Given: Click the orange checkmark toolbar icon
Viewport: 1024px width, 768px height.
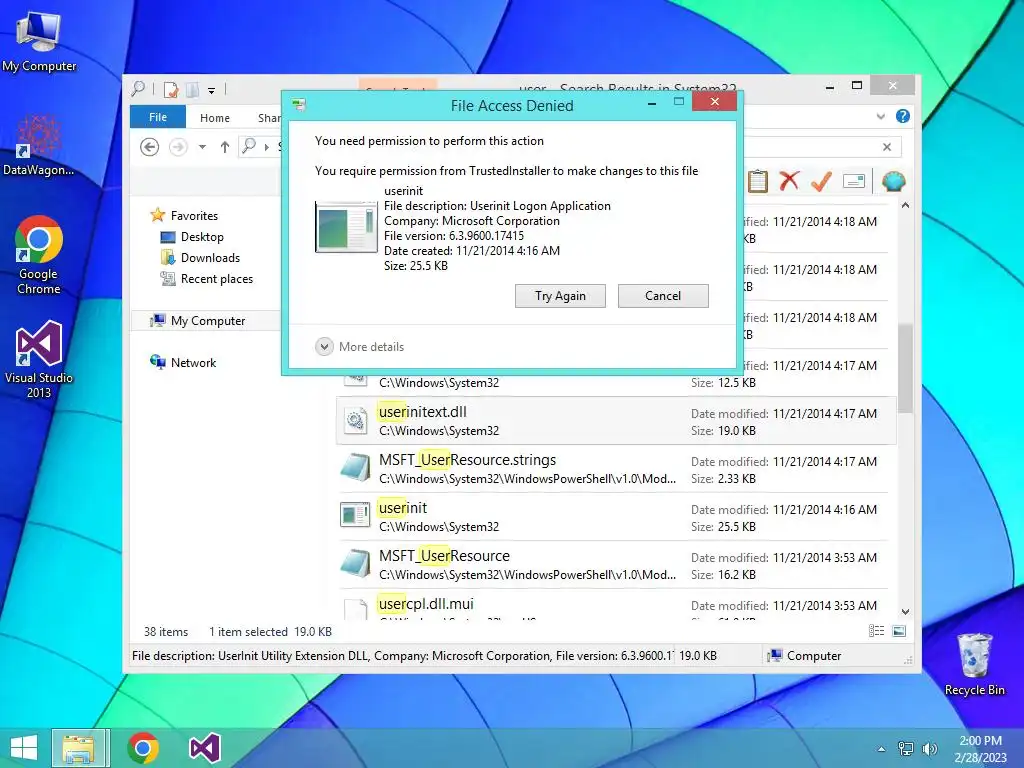Looking at the screenshot, I should click(x=821, y=181).
